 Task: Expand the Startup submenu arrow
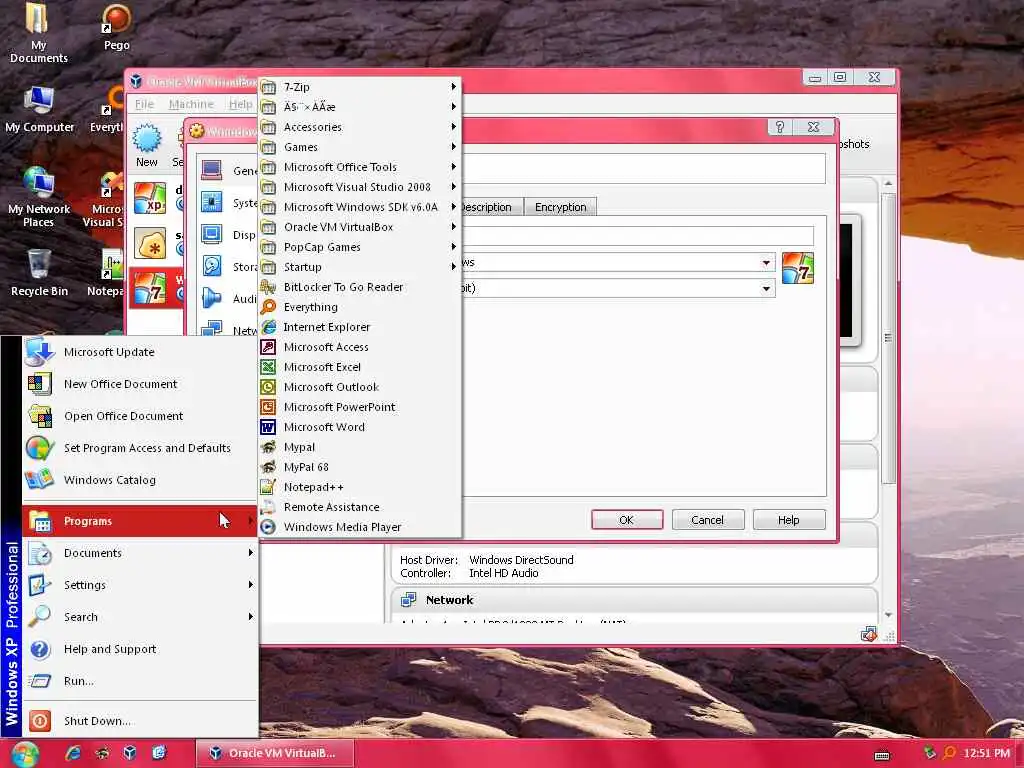[453, 266]
